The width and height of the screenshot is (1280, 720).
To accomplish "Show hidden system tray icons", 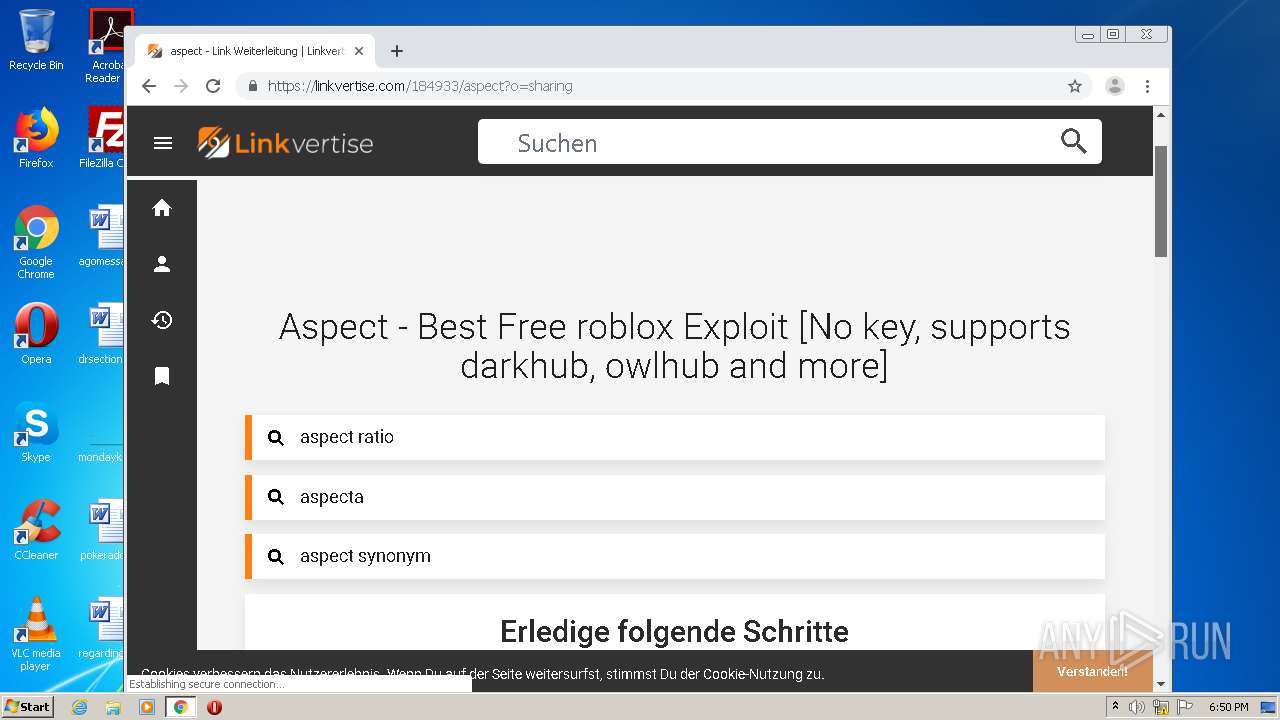I will click(1115, 706).
